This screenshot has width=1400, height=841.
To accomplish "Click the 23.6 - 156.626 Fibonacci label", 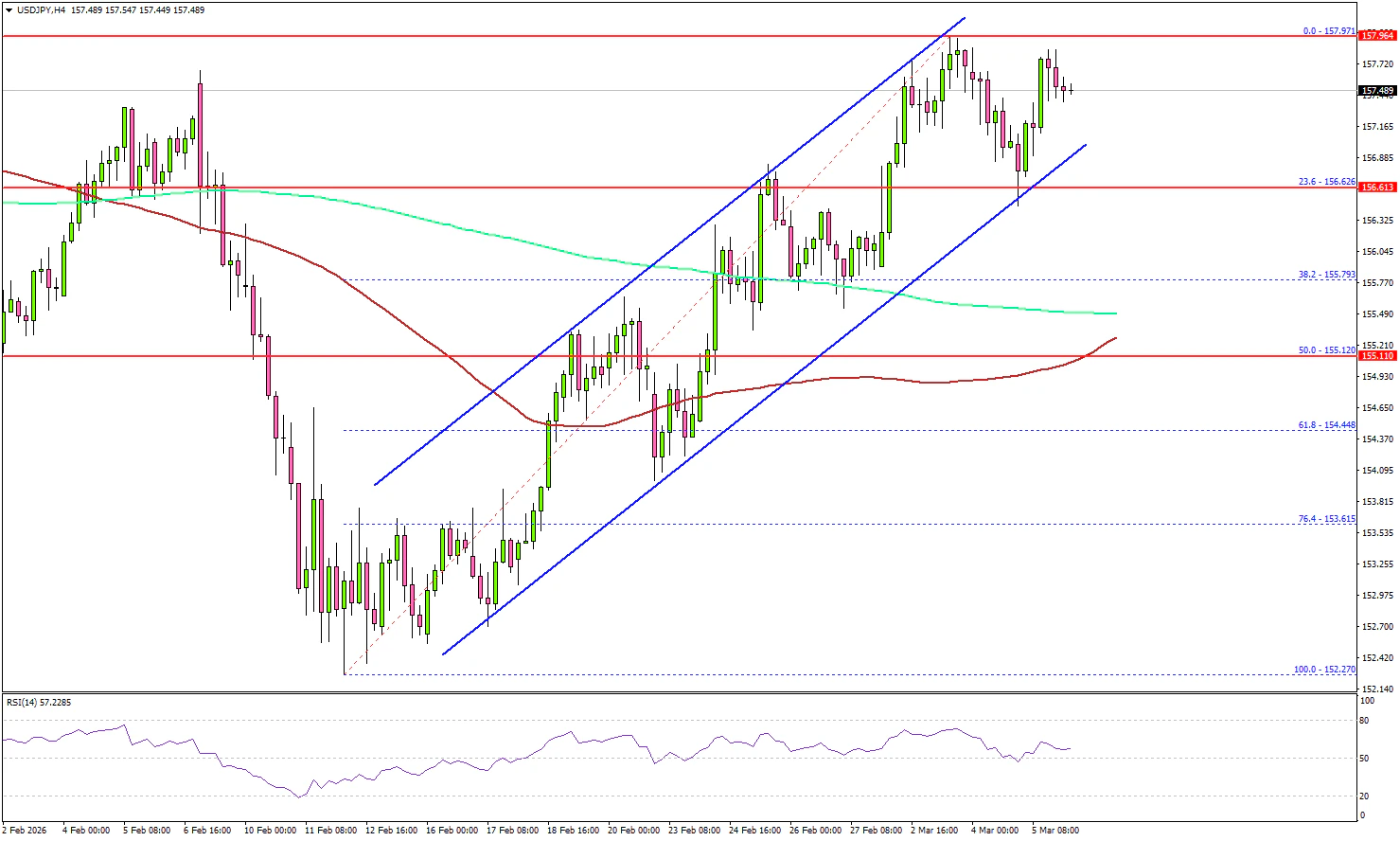I will pos(1326,182).
